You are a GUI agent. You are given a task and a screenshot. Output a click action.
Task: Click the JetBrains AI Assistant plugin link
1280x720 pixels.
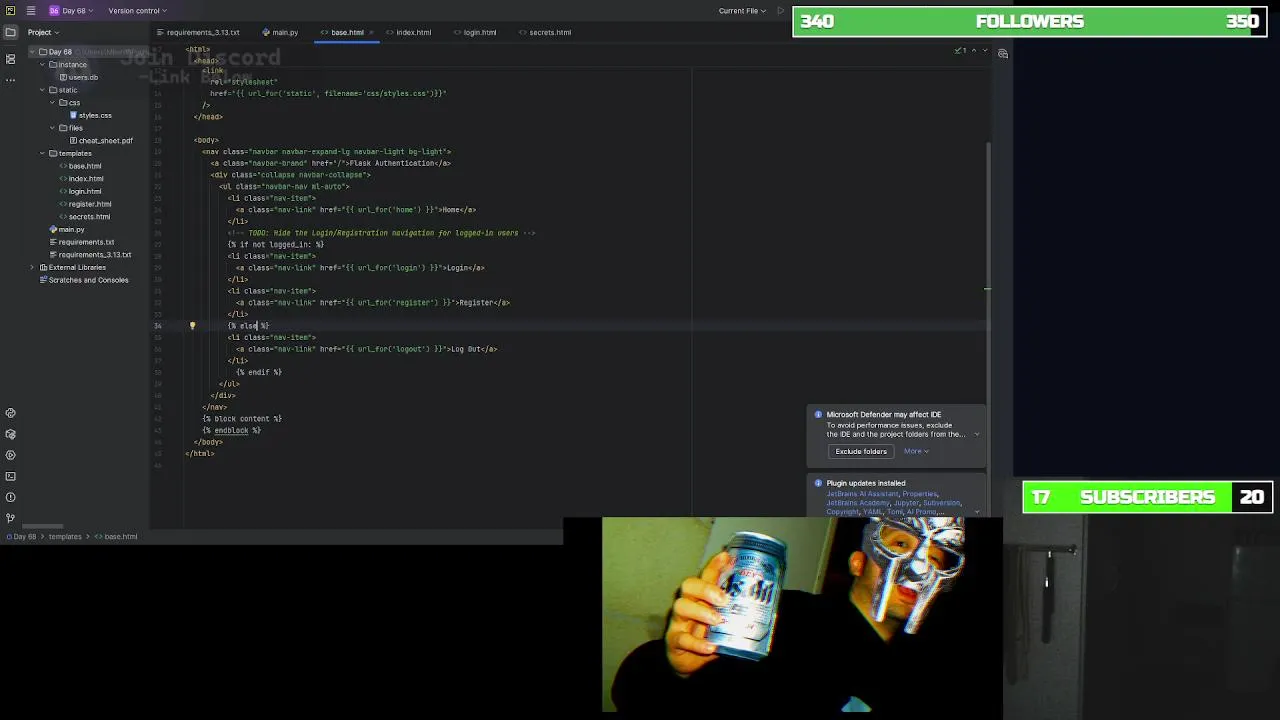[862, 493]
